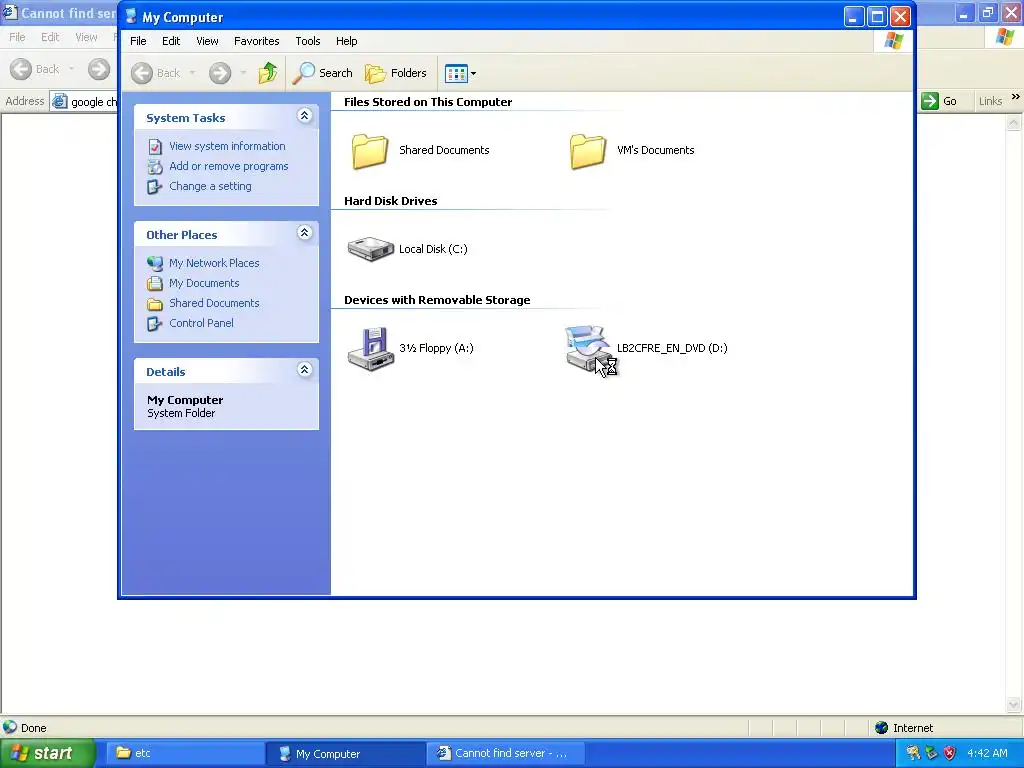1024x768 pixels.
Task: Collapse the Details panel
Action: [x=304, y=370]
